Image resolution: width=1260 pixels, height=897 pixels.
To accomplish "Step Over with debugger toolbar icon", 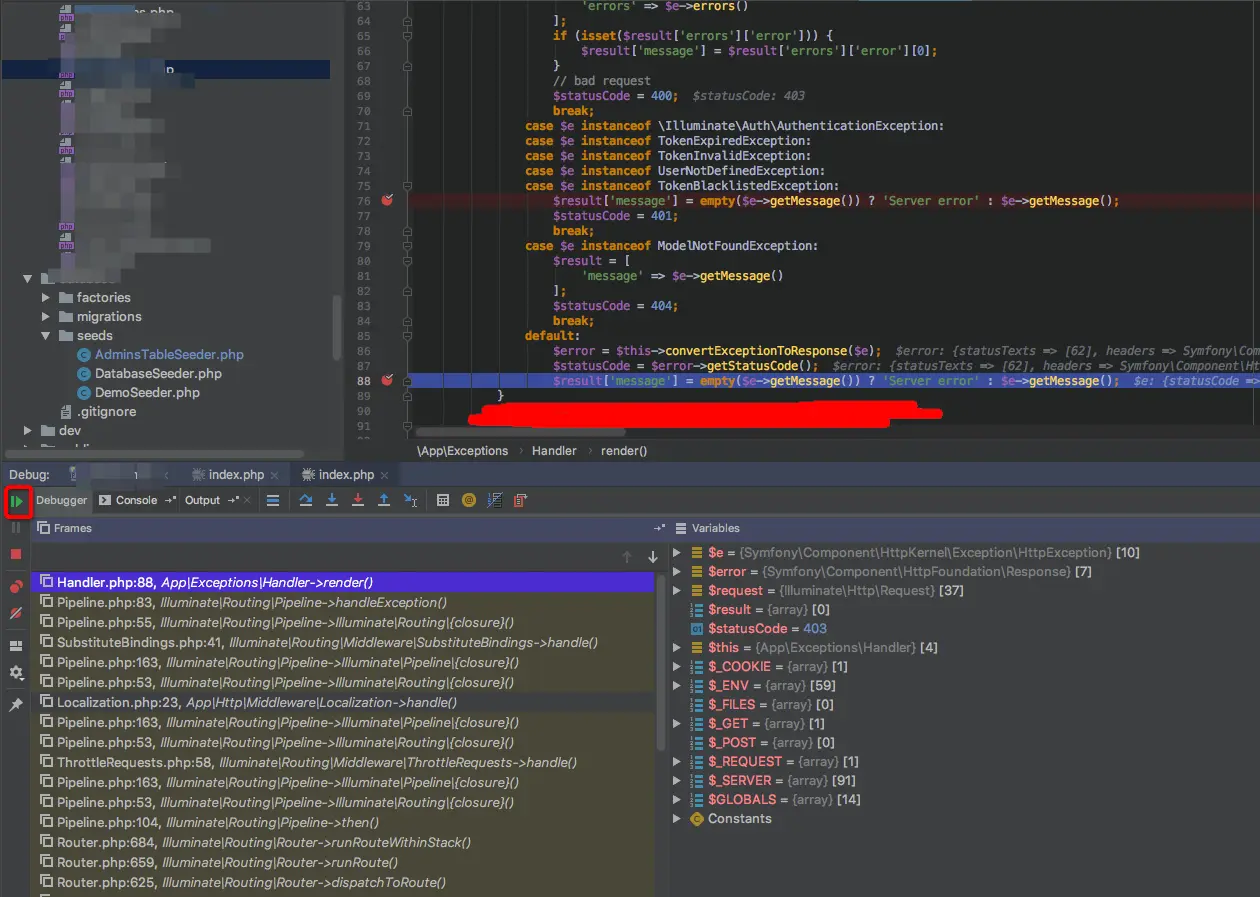I will click(306, 500).
